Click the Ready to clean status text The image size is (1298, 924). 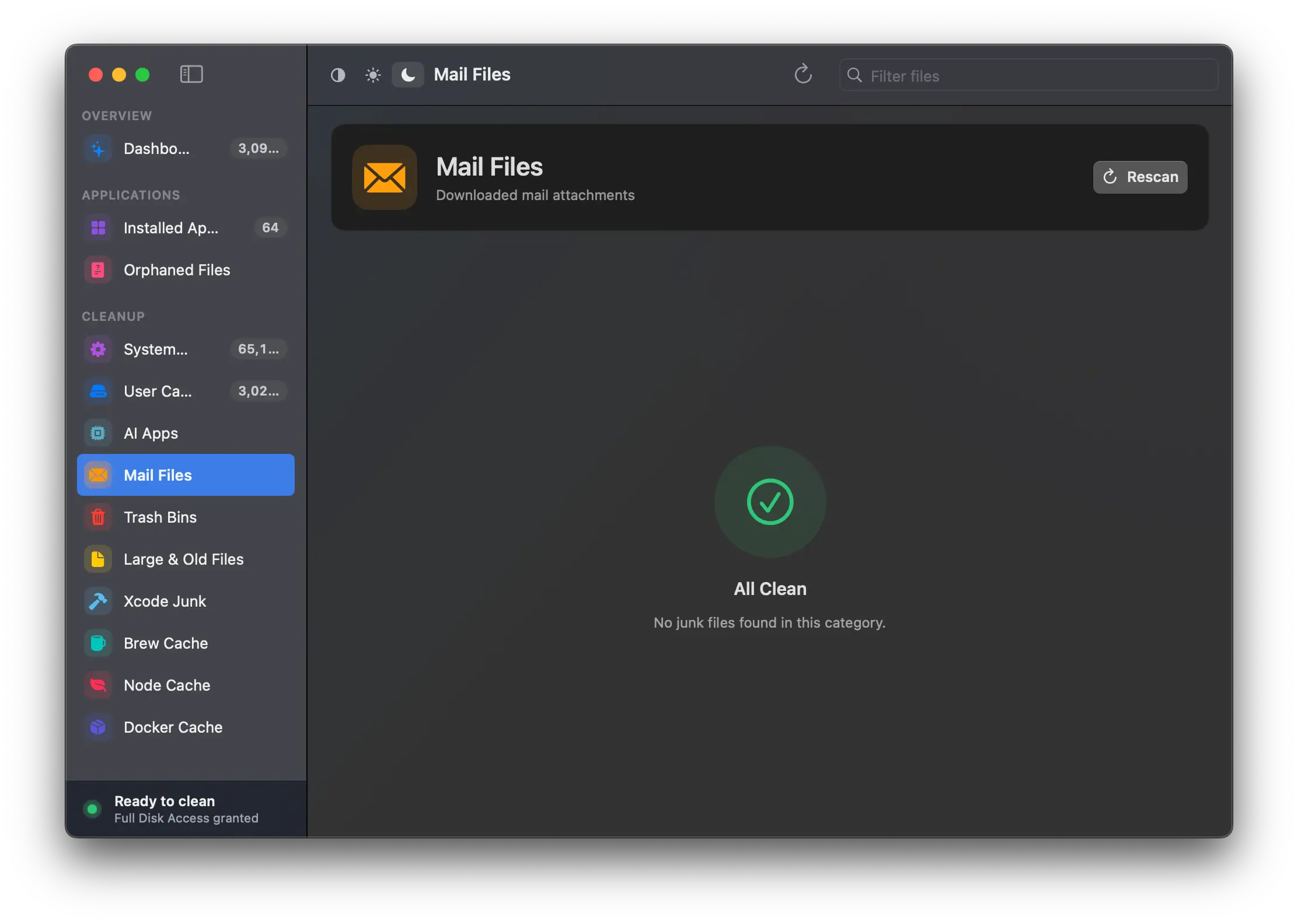tap(165, 801)
